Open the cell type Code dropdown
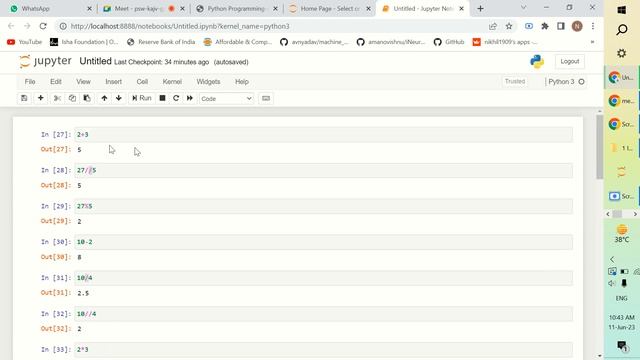This screenshot has height=360, width=640. (227, 99)
